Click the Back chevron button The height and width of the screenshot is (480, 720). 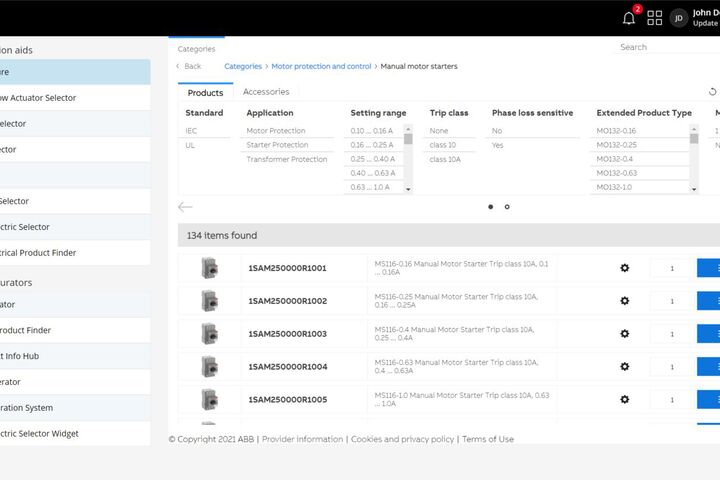tap(189, 66)
